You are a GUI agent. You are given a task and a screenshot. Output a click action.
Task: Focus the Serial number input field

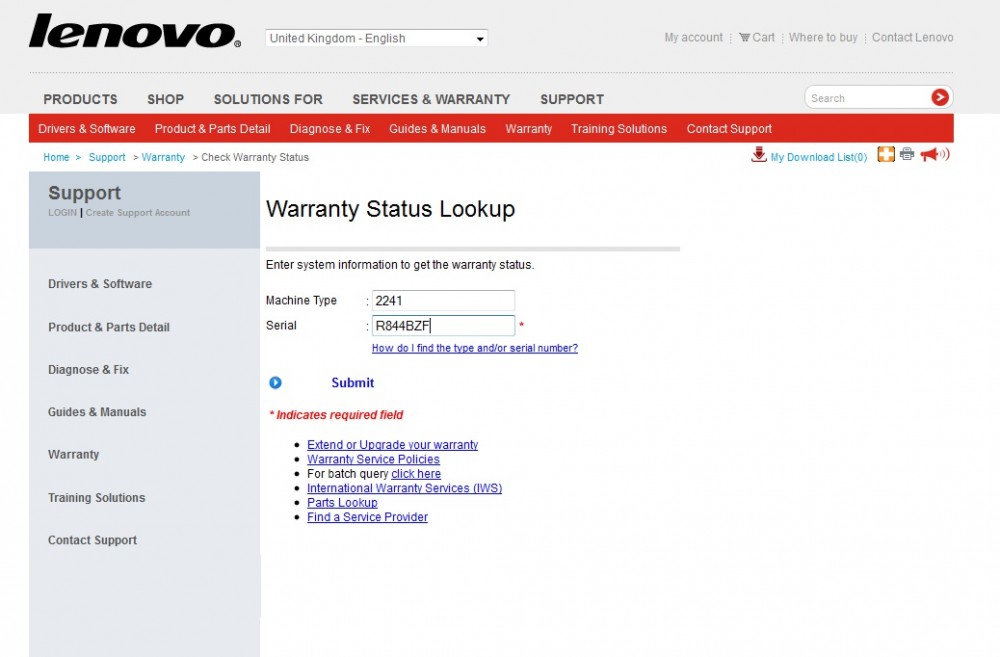coord(442,326)
